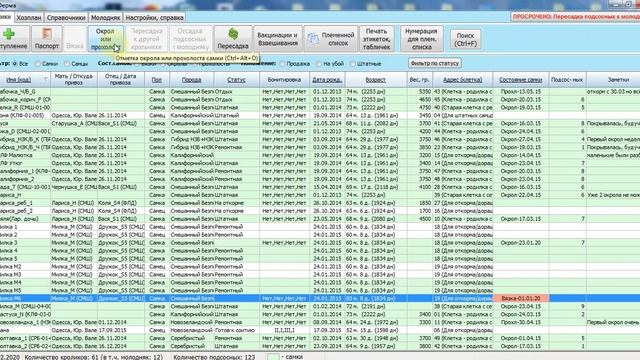Click the red Вязка-01.01.20 cell
The height and width of the screenshot is (360, 640).
click(x=521, y=298)
